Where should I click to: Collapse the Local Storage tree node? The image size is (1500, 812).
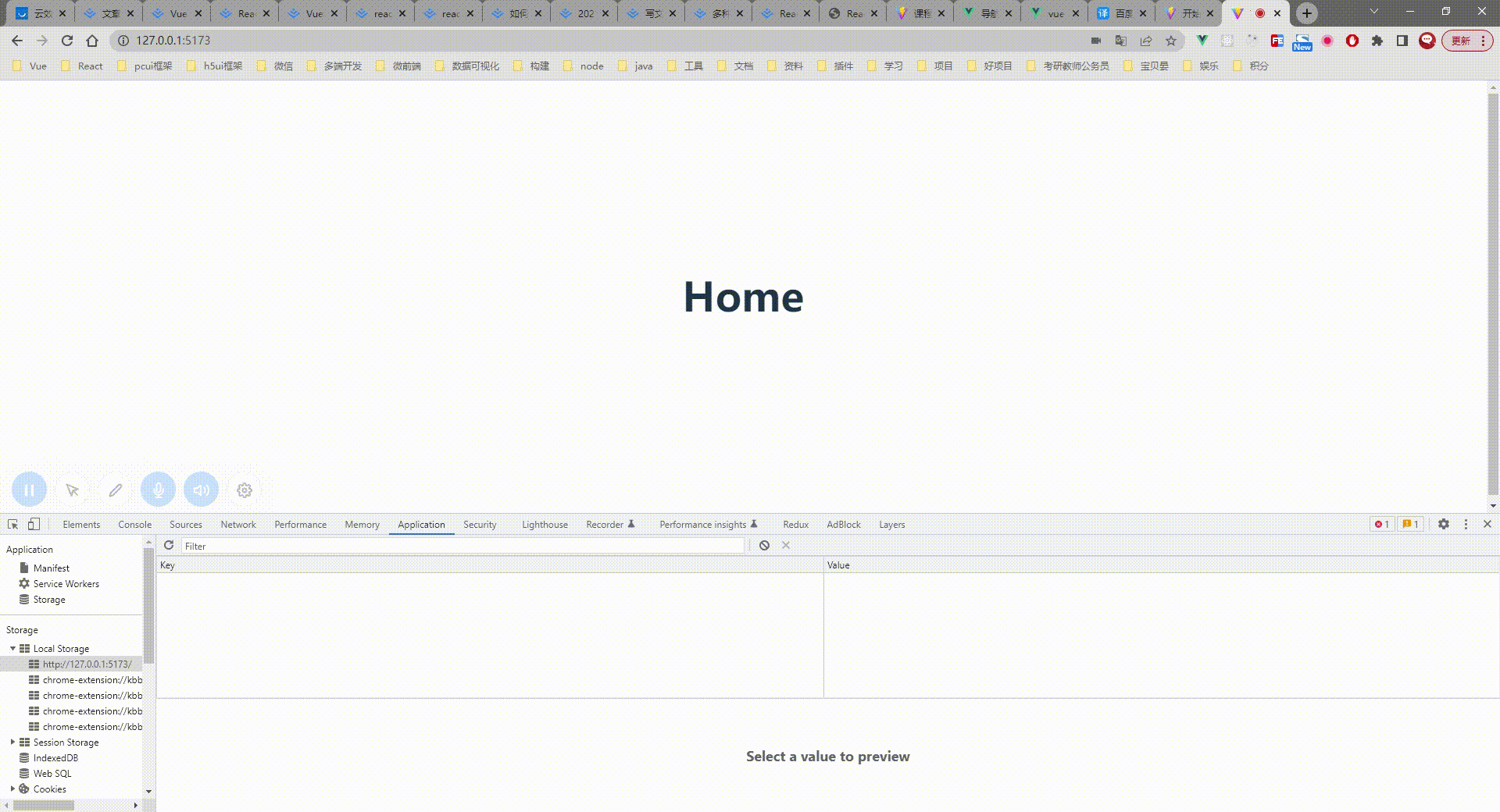tap(12, 648)
